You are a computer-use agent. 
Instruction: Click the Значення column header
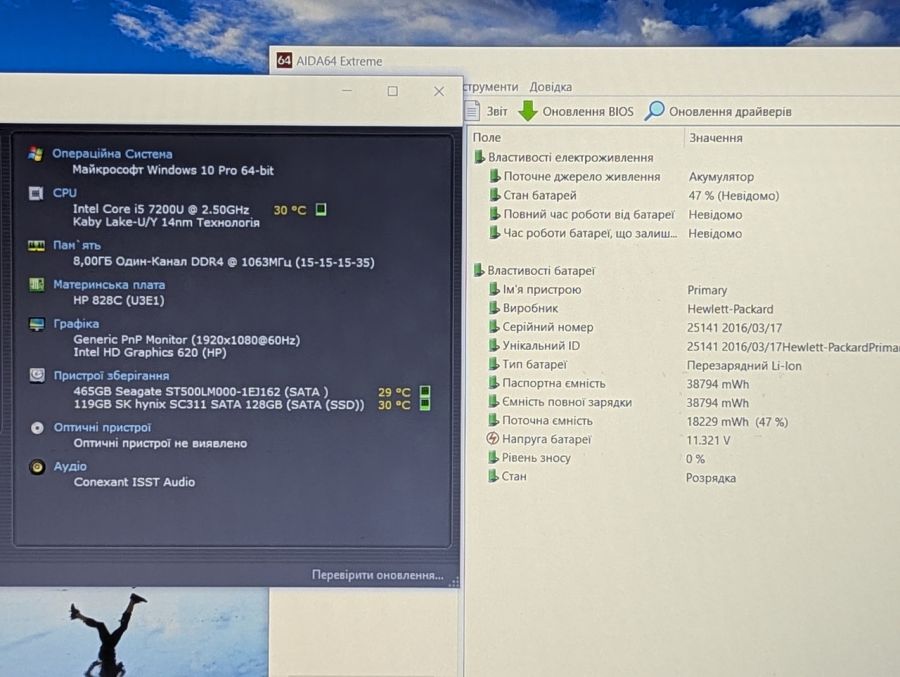click(716, 138)
